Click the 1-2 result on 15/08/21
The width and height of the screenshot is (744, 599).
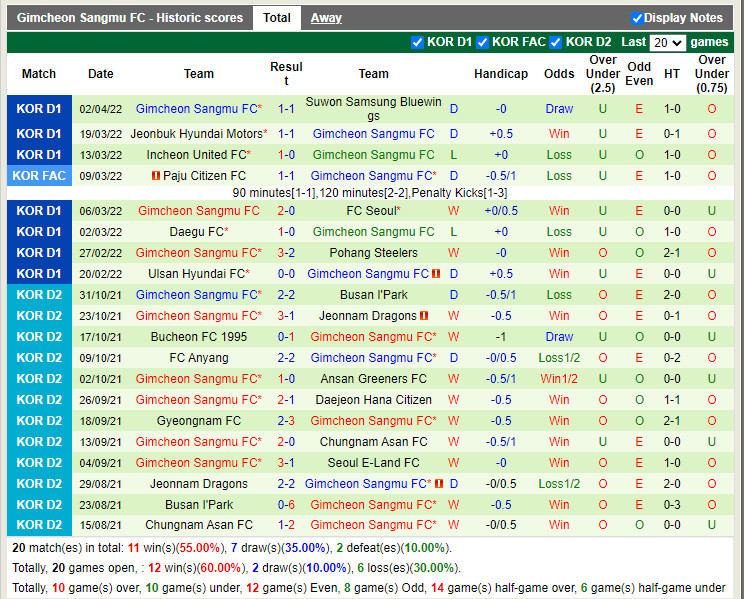click(286, 524)
